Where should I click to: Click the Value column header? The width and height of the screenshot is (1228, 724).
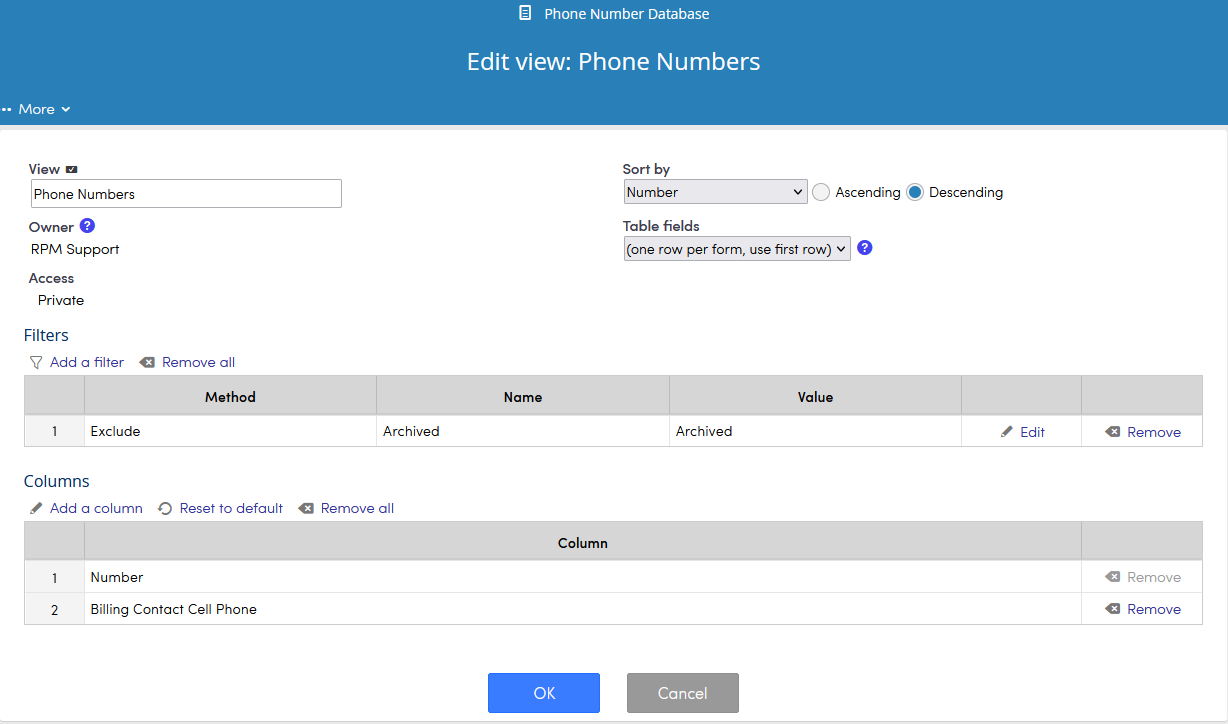pos(815,397)
